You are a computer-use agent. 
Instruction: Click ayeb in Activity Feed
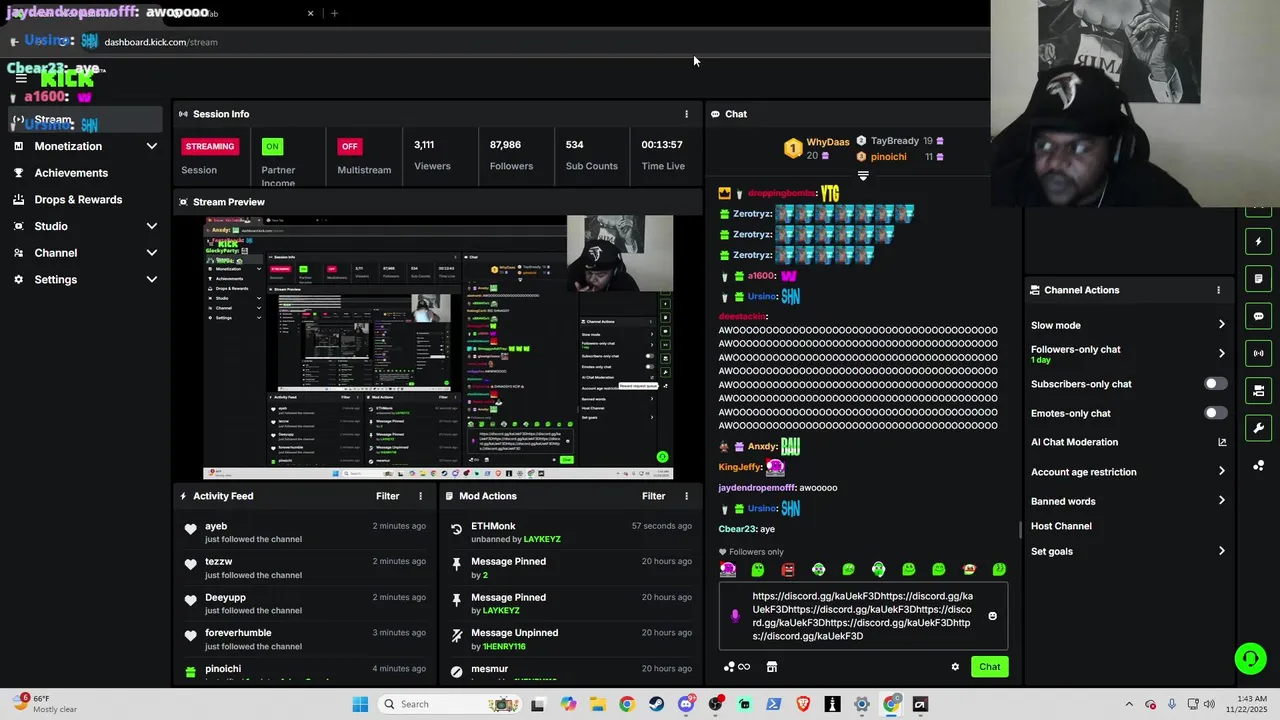(216, 526)
